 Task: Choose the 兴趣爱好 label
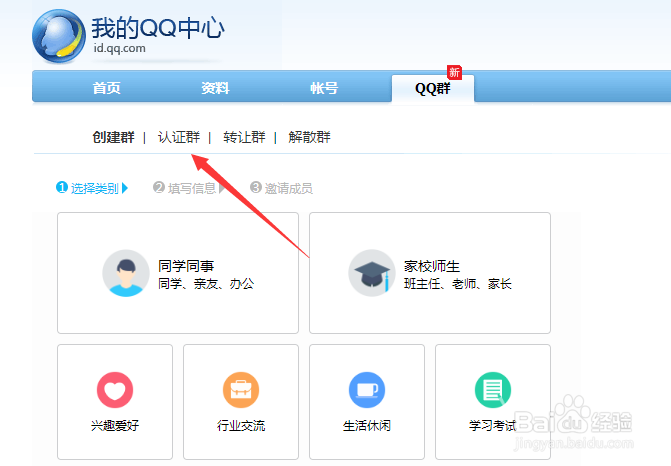click(x=115, y=425)
